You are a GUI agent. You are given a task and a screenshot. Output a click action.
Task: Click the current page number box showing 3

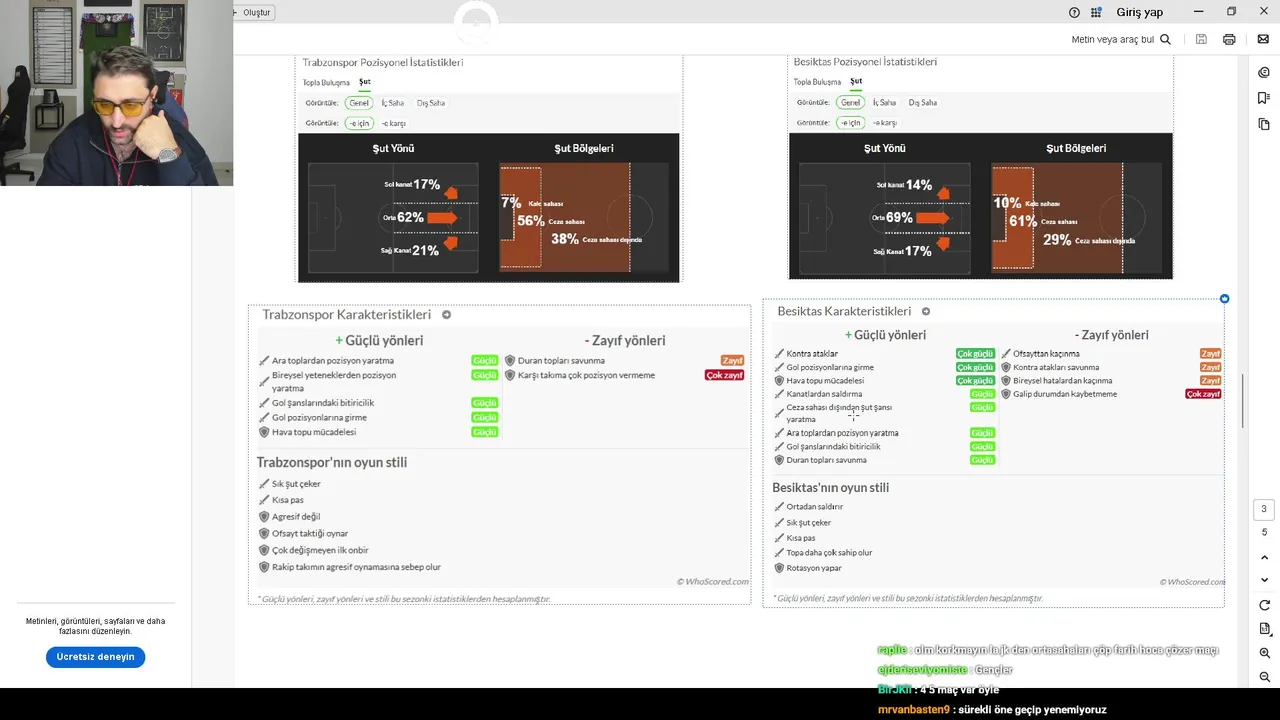point(1264,509)
